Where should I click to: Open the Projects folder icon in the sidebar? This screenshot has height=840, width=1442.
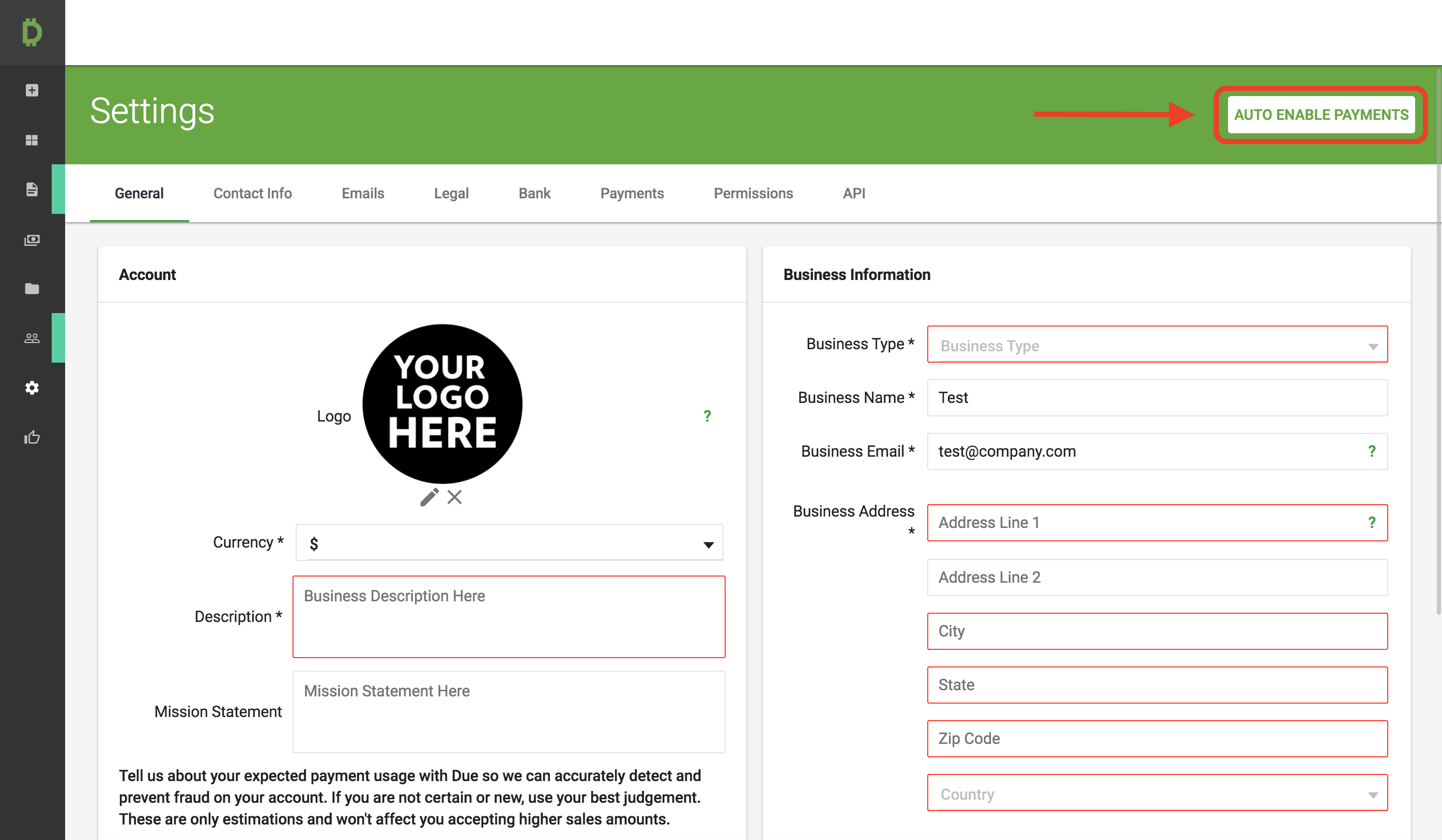click(32, 289)
